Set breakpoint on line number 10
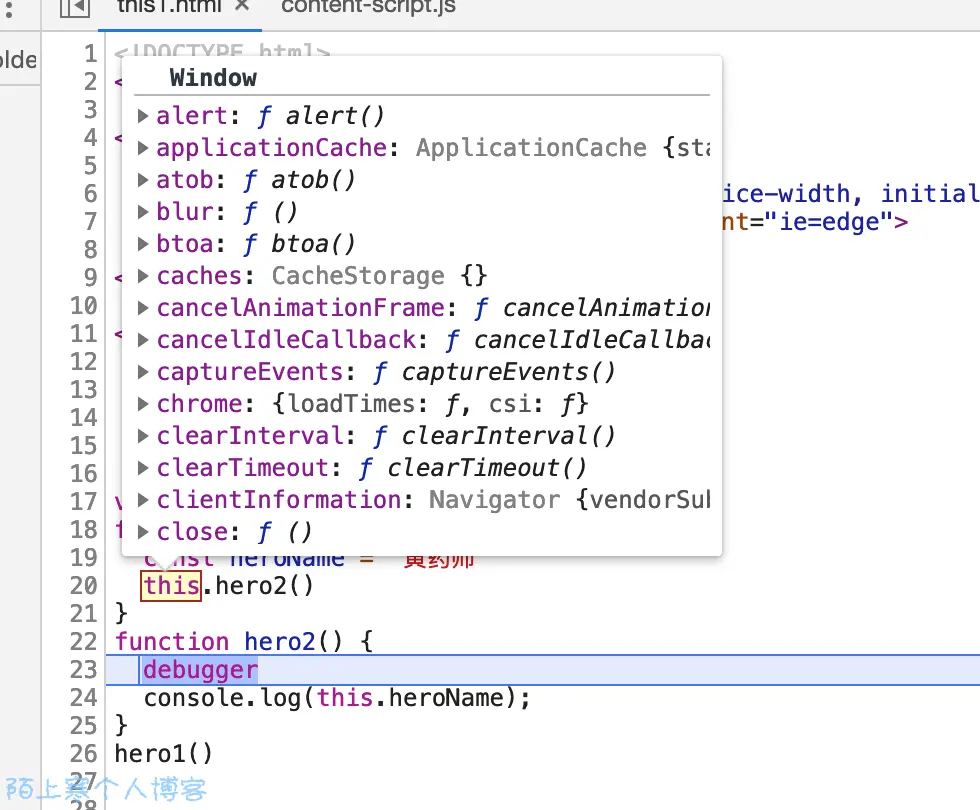This screenshot has height=810, width=980. (x=84, y=306)
